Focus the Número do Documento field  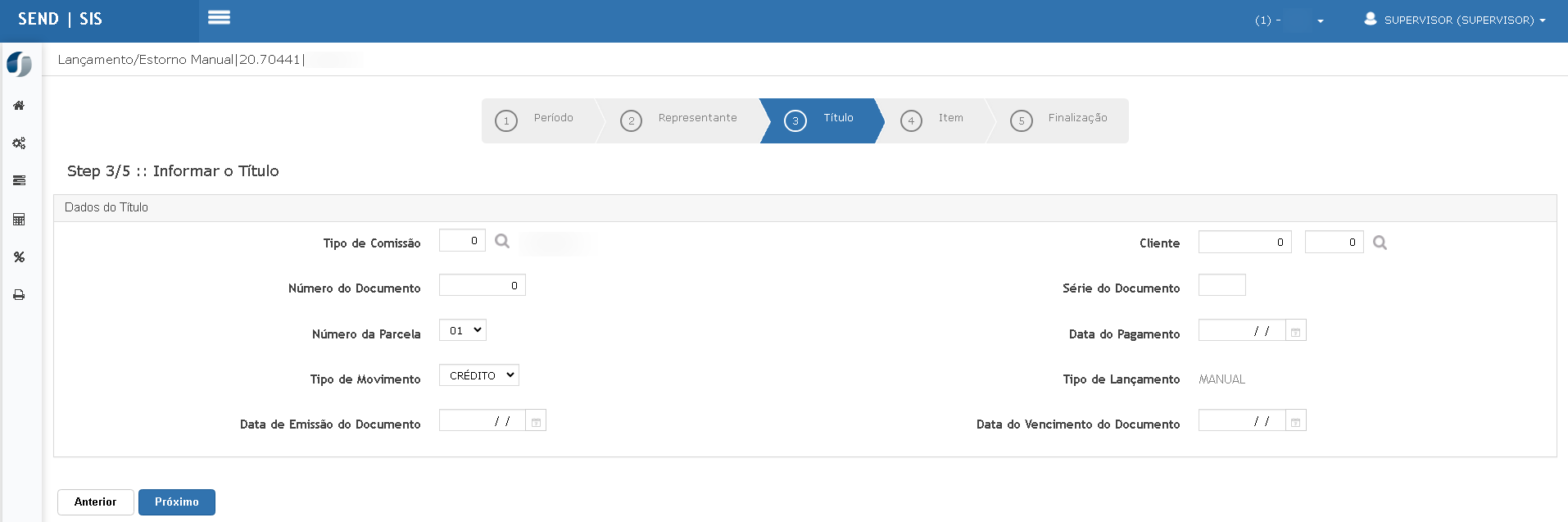click(x=483, y=285)
